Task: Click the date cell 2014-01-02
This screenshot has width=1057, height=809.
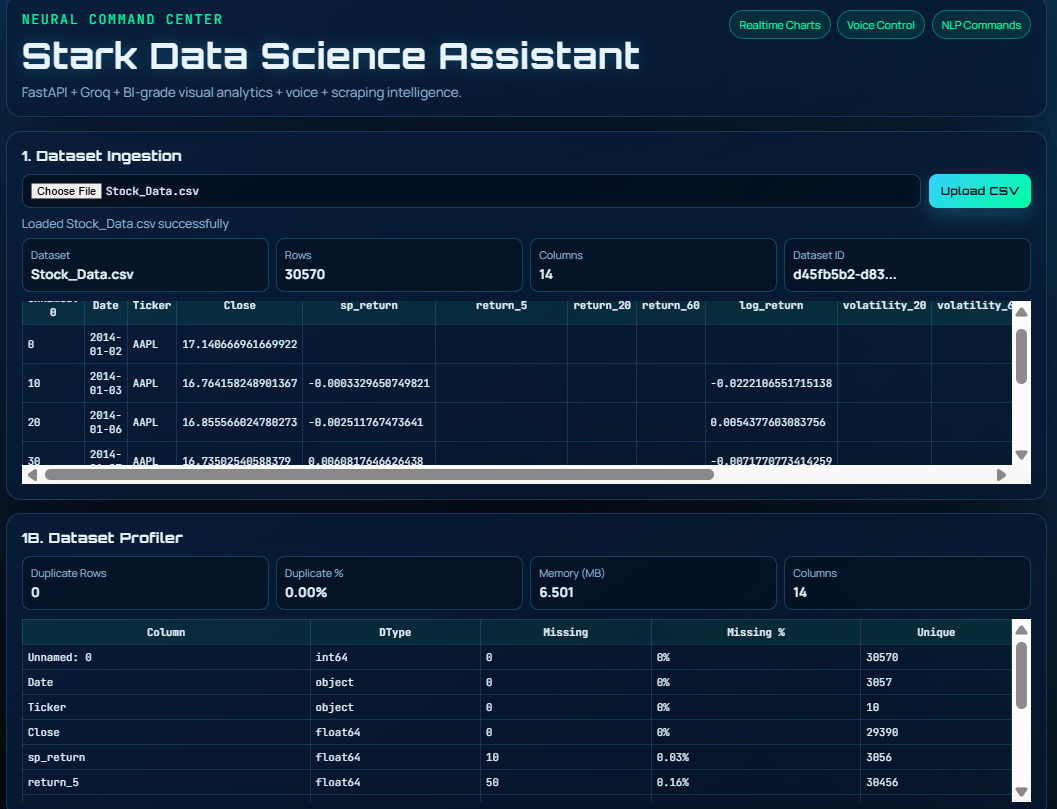Action: [106, 344]
